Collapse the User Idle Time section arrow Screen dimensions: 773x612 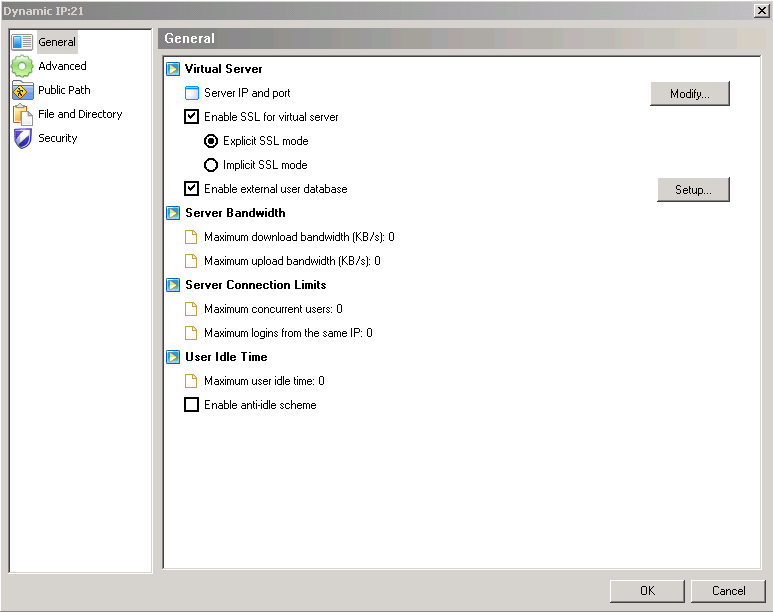pyautogui.click(x=173, y=357)
